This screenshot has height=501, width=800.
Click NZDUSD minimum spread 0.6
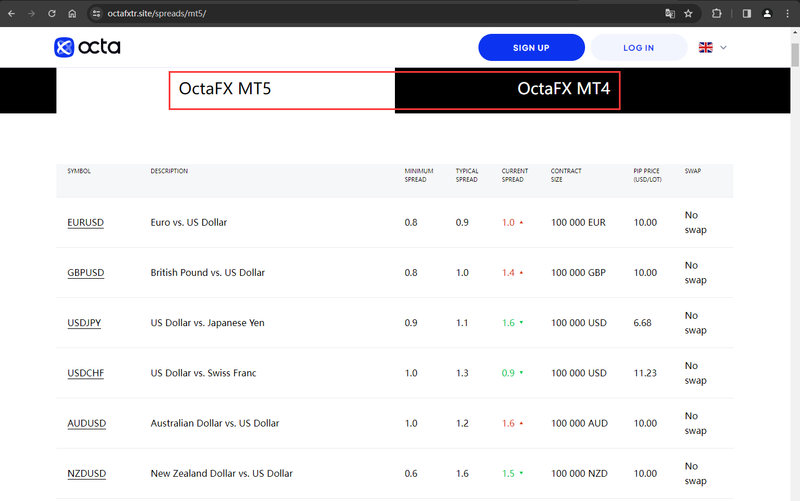(x=411, y=473)
